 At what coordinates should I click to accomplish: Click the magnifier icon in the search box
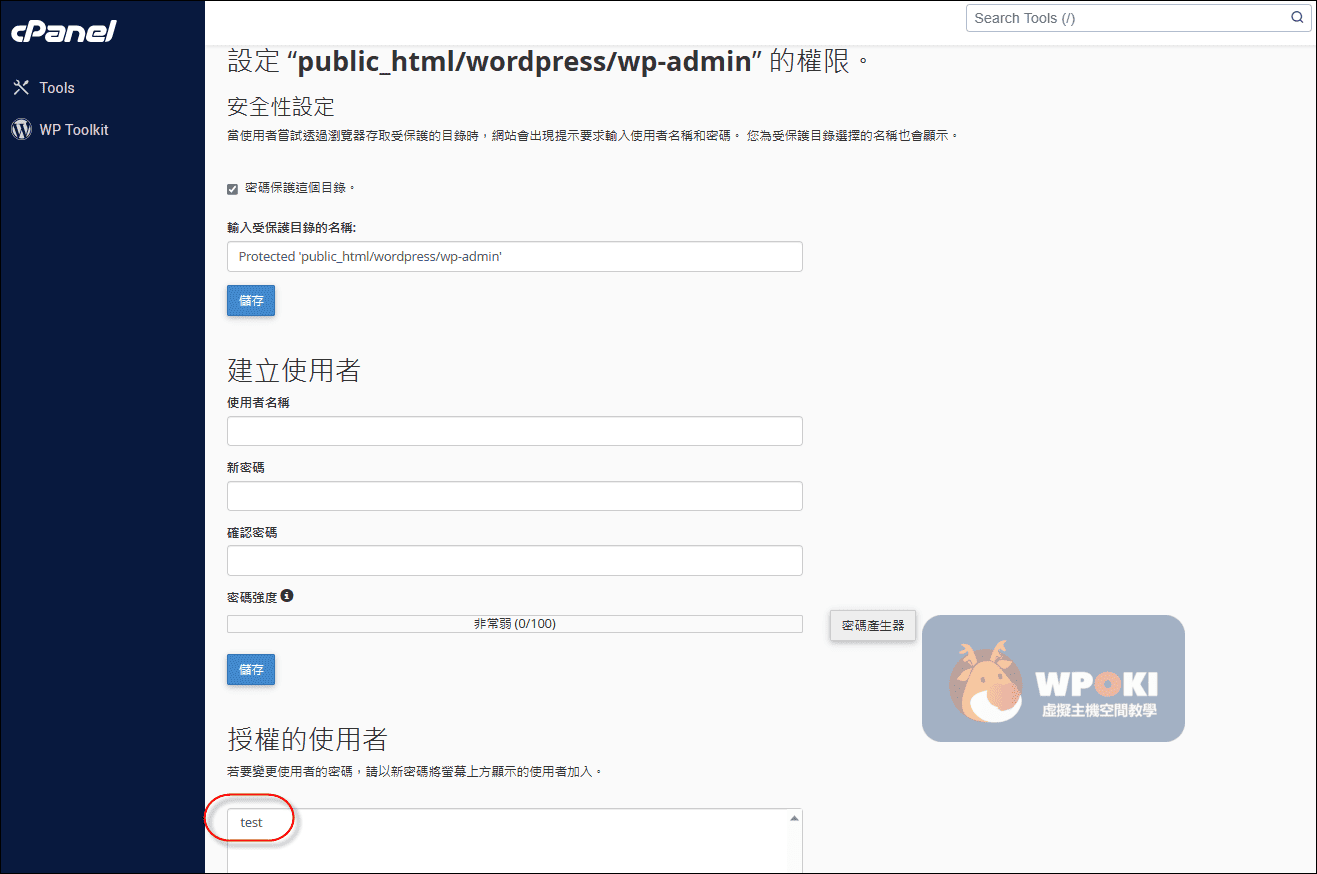point(1296,18)
